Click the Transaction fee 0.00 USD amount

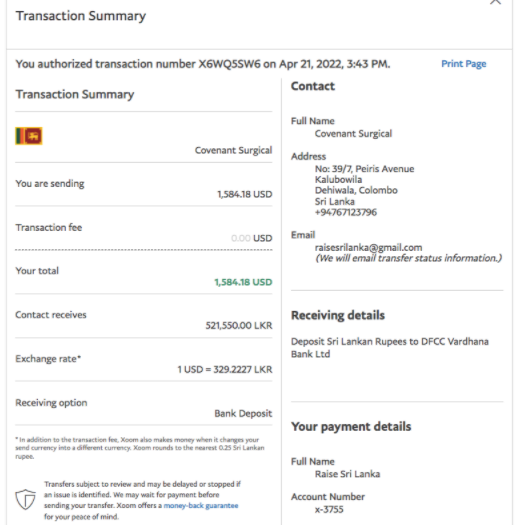[251, 238]
